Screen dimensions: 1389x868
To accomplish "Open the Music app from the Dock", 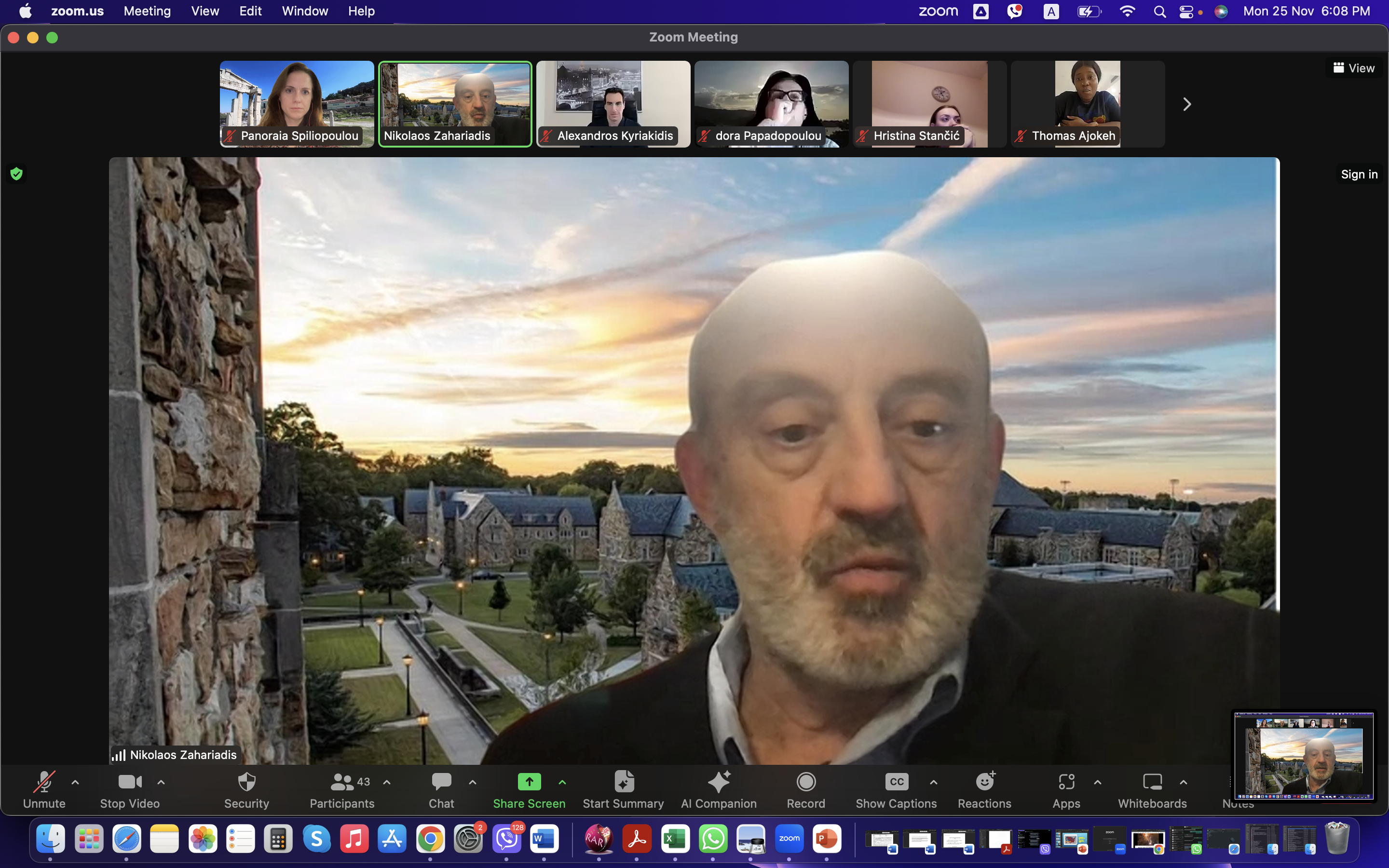I will (x=354, y=839).
